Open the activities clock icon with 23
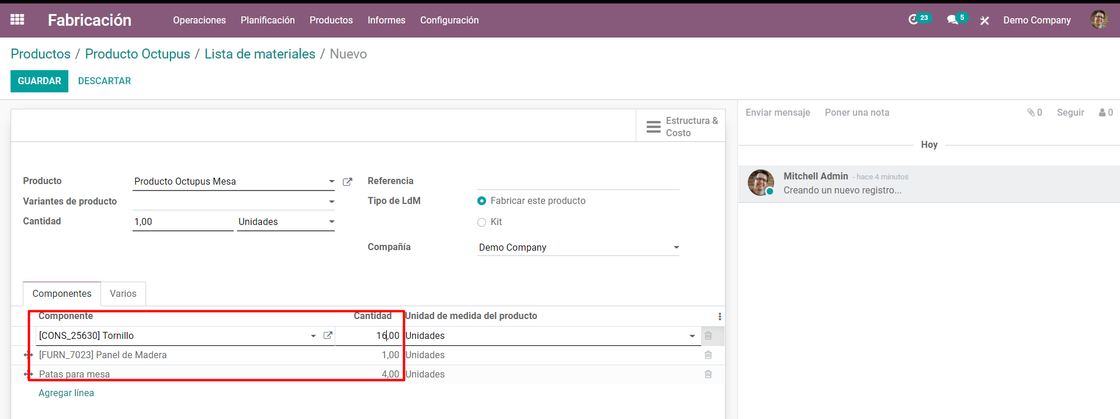 click(919, 19)
